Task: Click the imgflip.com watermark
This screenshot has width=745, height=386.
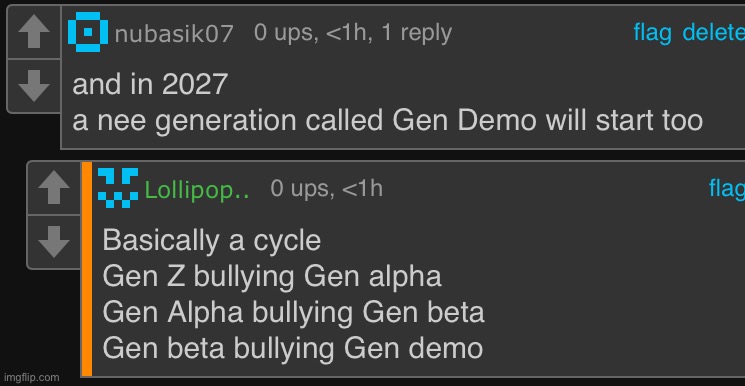Action: pos(30,378)
